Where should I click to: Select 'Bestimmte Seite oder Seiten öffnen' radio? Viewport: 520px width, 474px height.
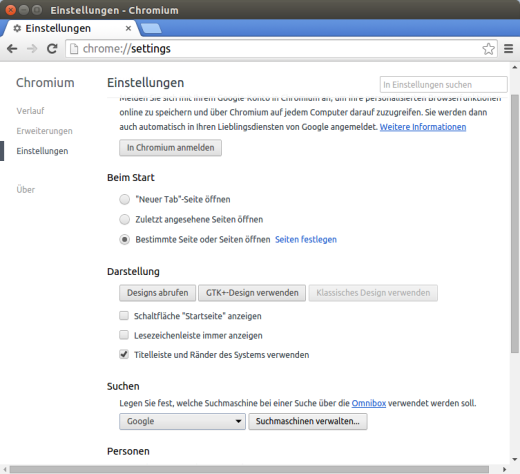pos(125,239)
